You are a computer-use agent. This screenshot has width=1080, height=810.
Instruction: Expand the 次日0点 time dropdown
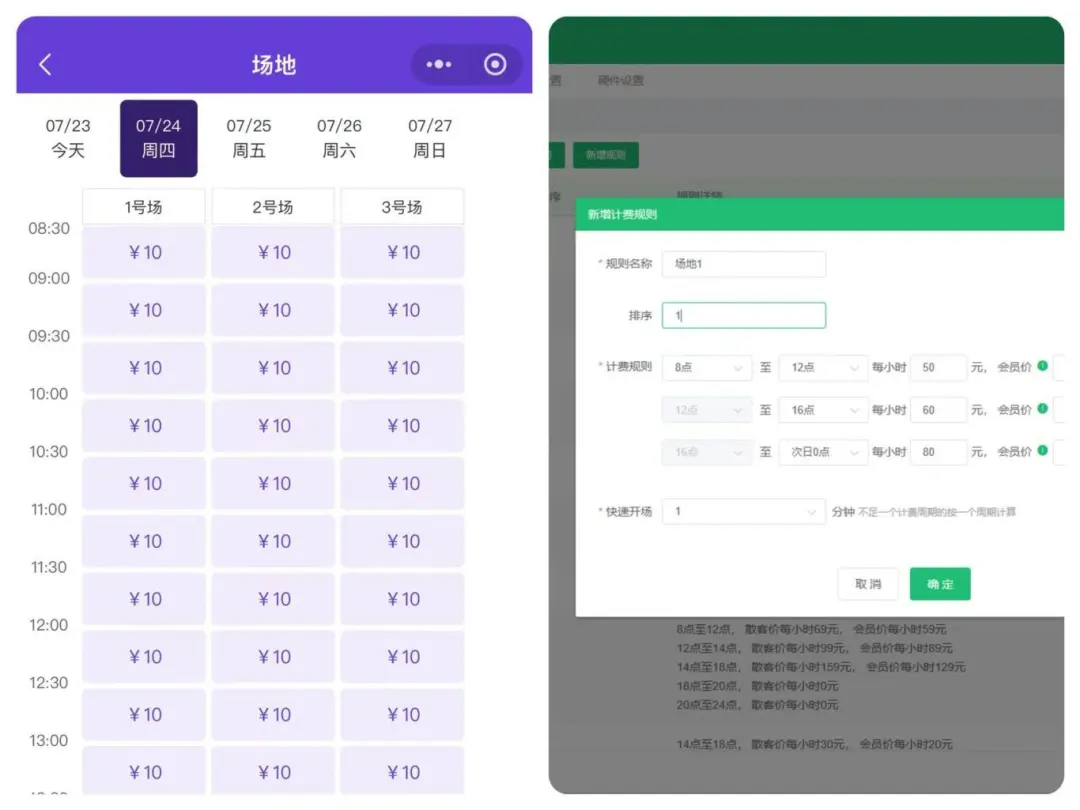822,452
